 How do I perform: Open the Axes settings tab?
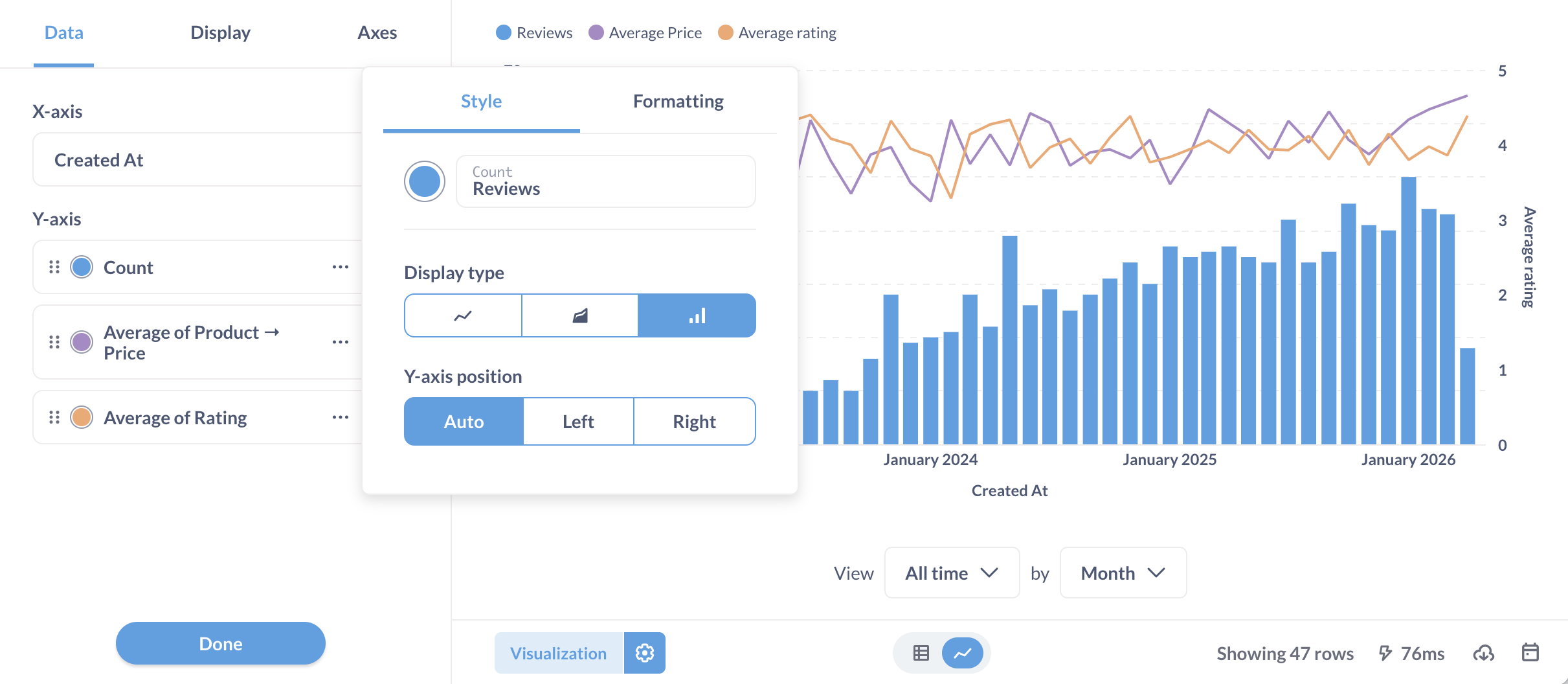point(377,32)
